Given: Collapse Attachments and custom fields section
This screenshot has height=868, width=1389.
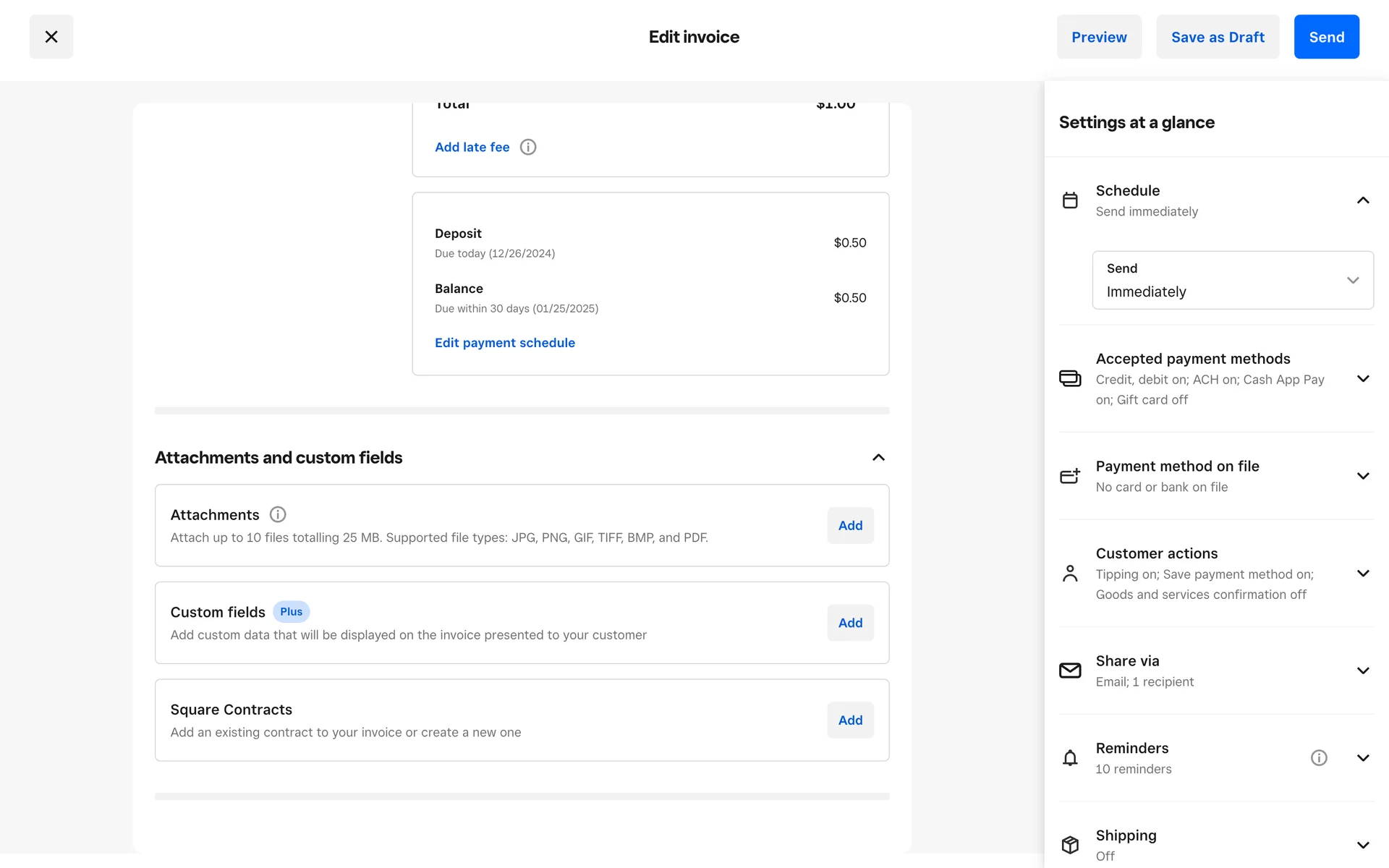Looking at the screenshot, I should pyautogui.click(x=878, y=457).
